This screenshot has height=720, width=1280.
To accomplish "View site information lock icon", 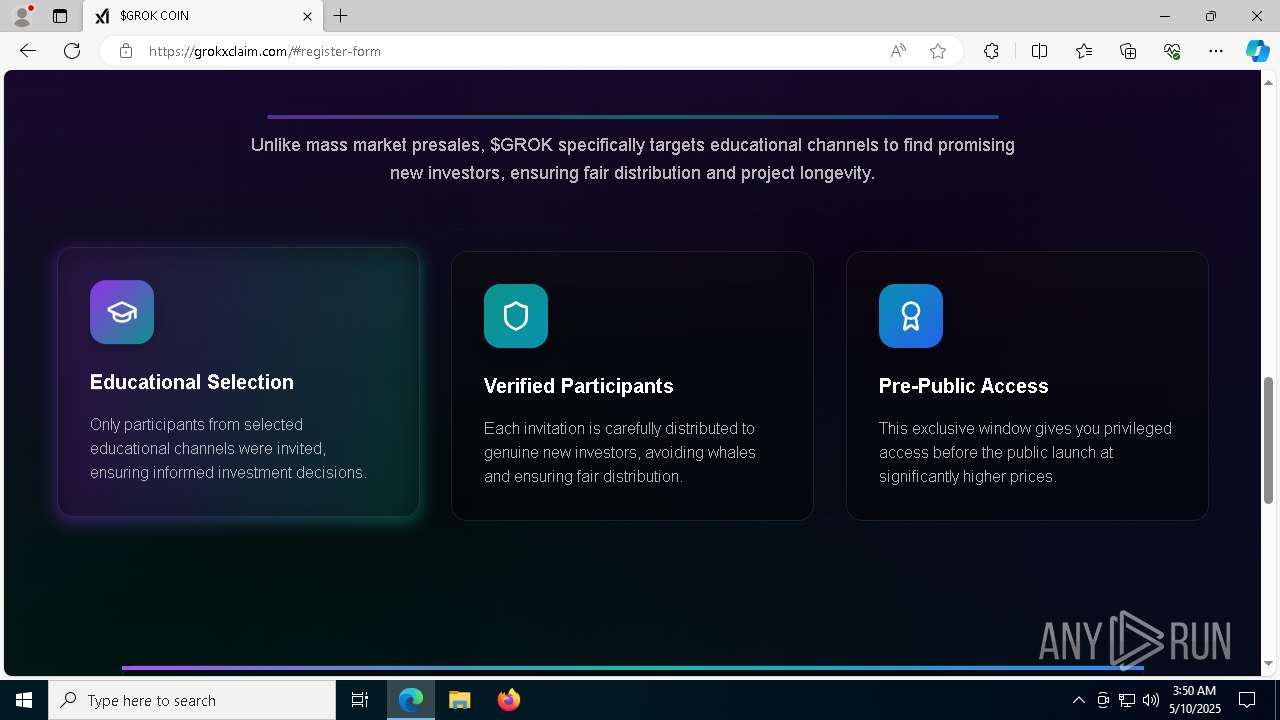I will (126, 51).
